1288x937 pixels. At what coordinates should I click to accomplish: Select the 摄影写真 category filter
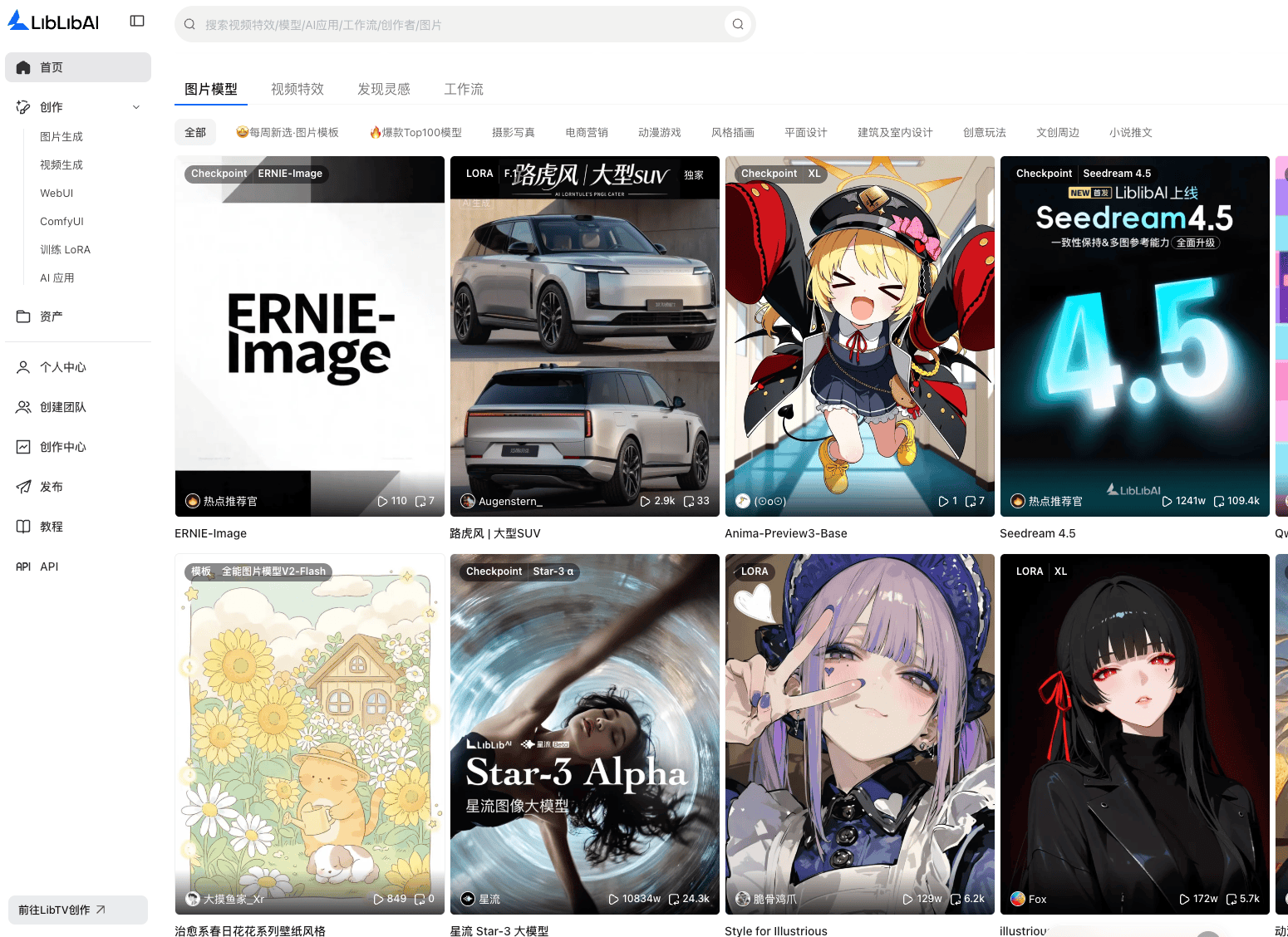point(514,132)
